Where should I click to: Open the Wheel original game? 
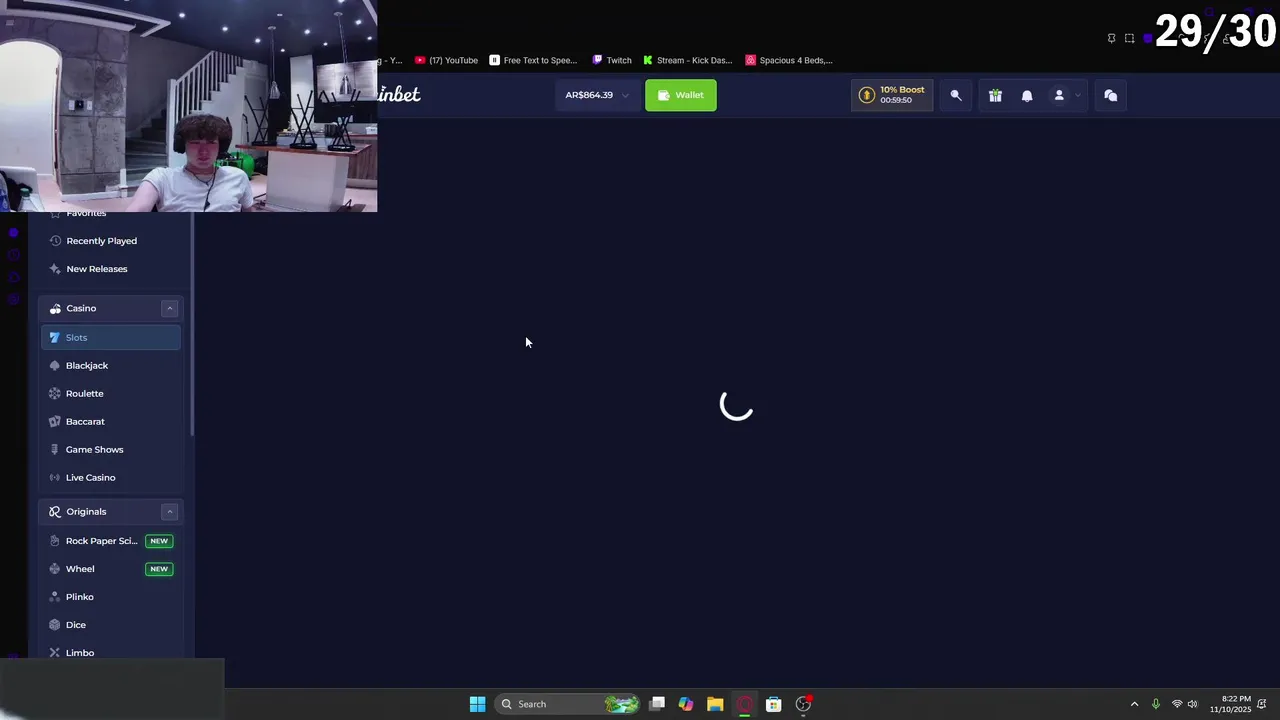[110, 569]
